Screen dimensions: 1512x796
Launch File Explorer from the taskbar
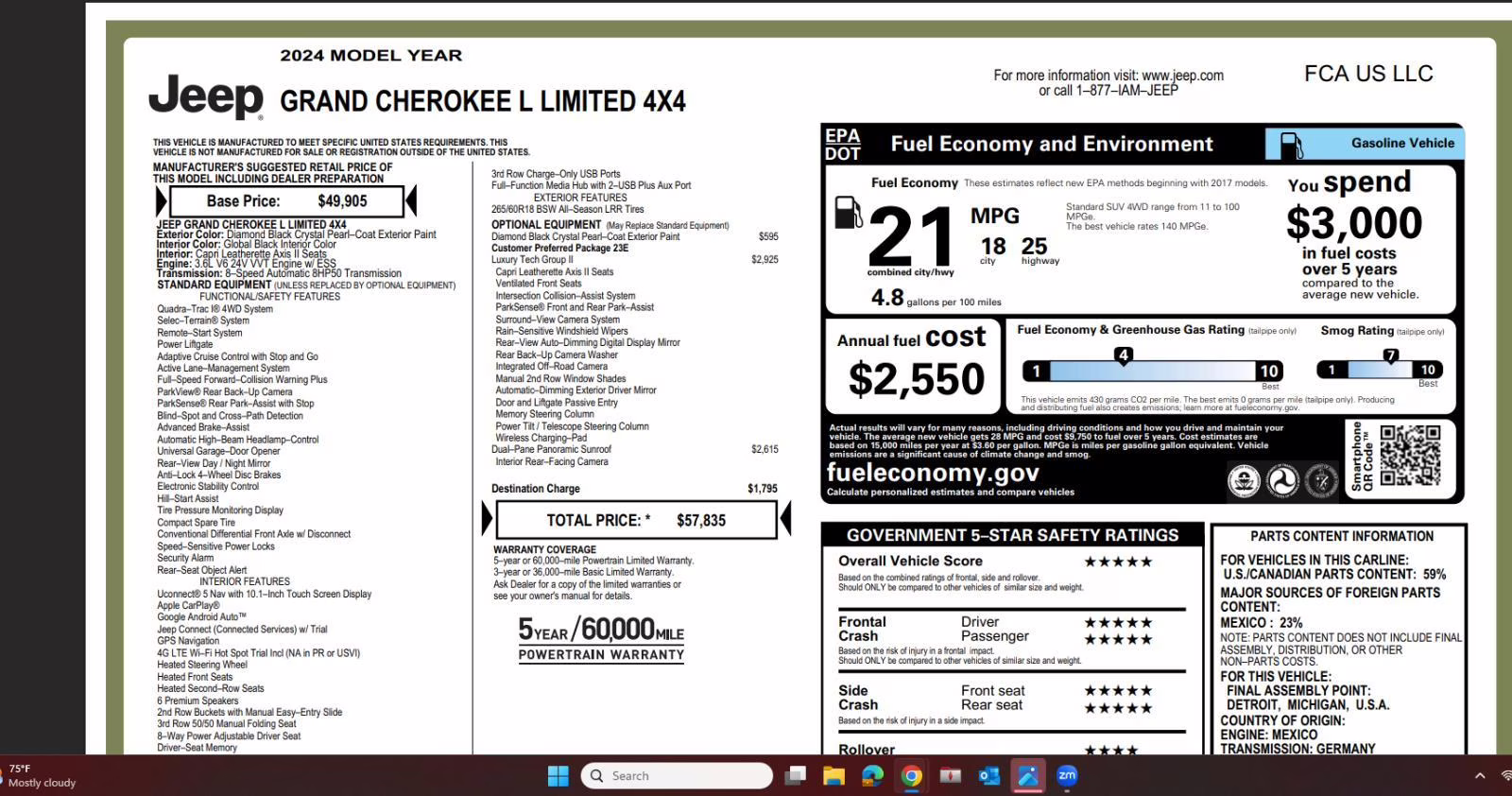coord(833,776)
